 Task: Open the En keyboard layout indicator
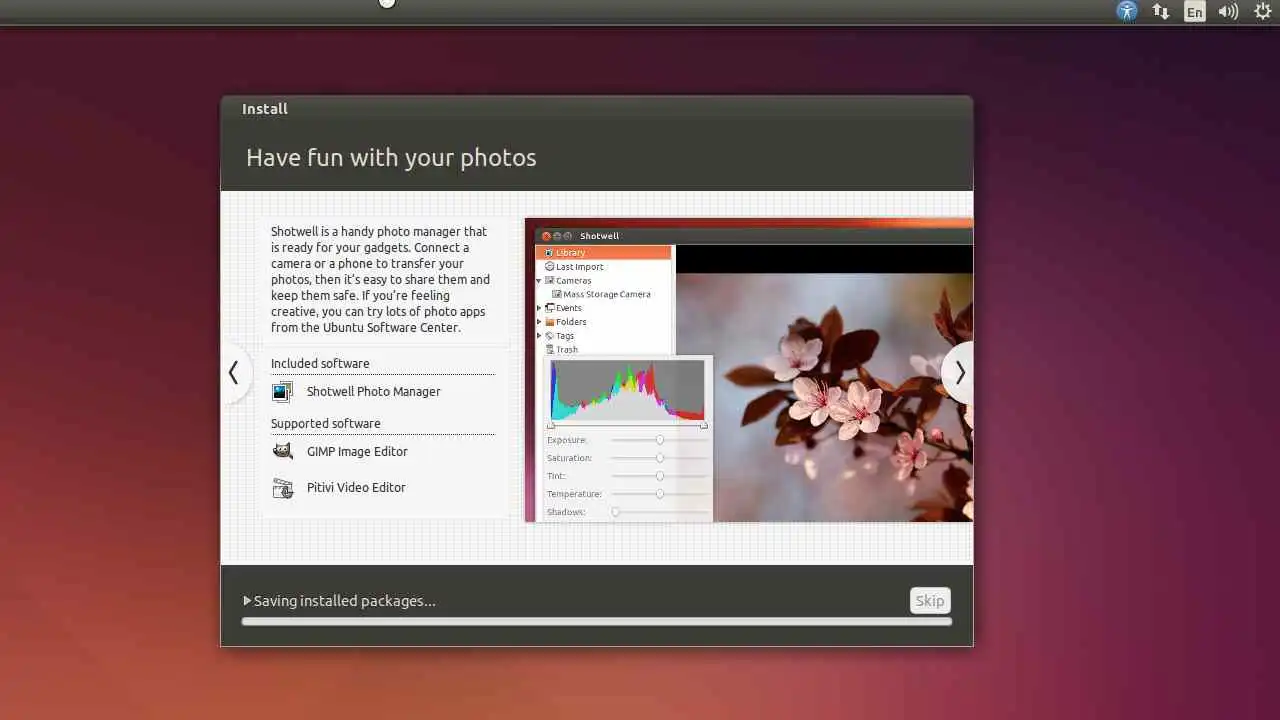(x=1194, y=12)
